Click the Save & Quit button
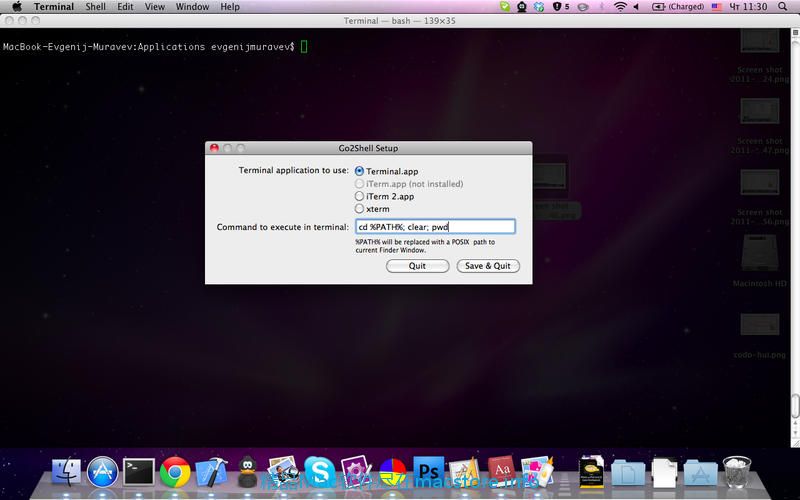Image resolution: width=800 pixels, height=500 pixels. click(488, 266)
